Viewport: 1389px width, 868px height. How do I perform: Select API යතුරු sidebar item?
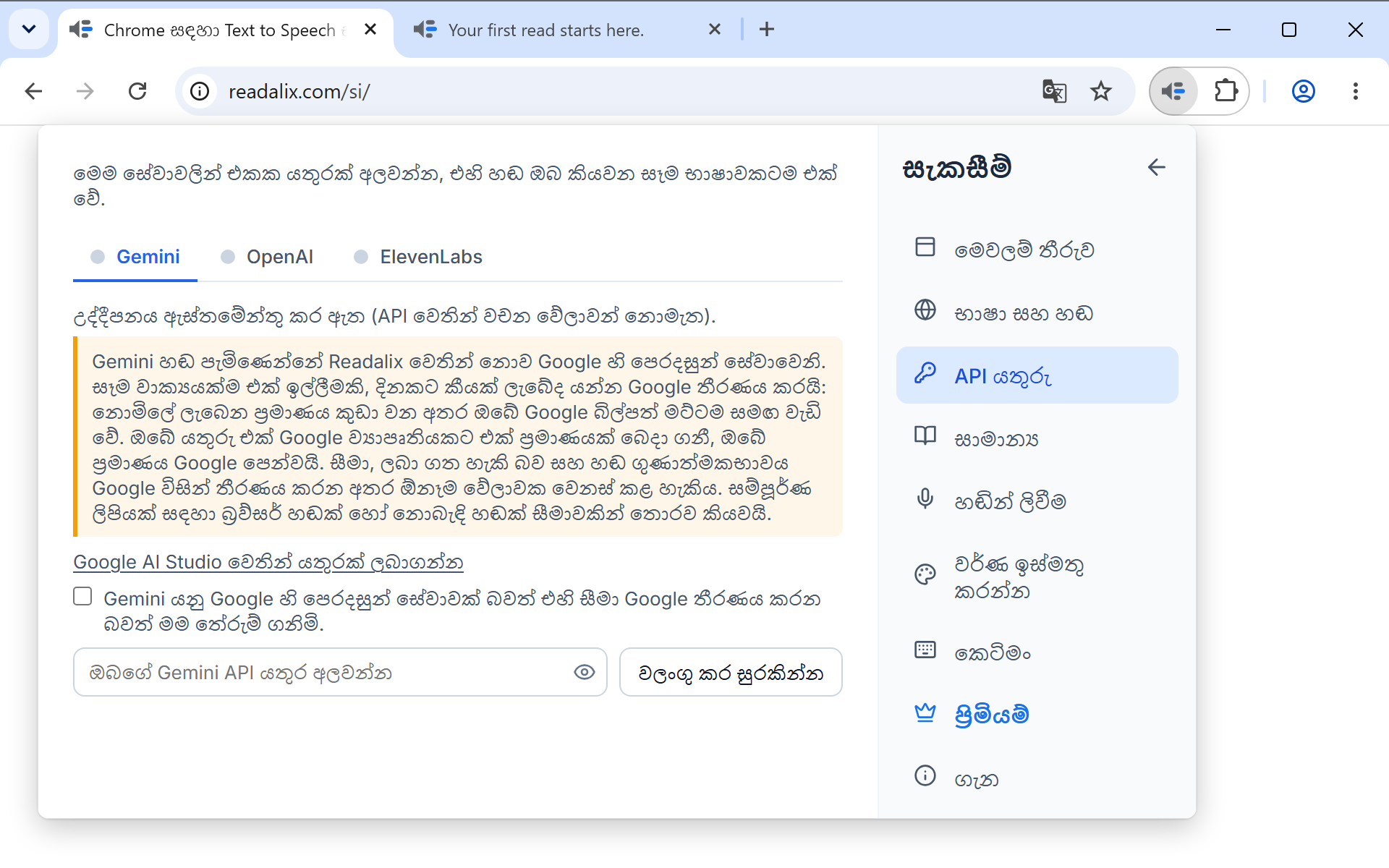tap(1037, 375)
